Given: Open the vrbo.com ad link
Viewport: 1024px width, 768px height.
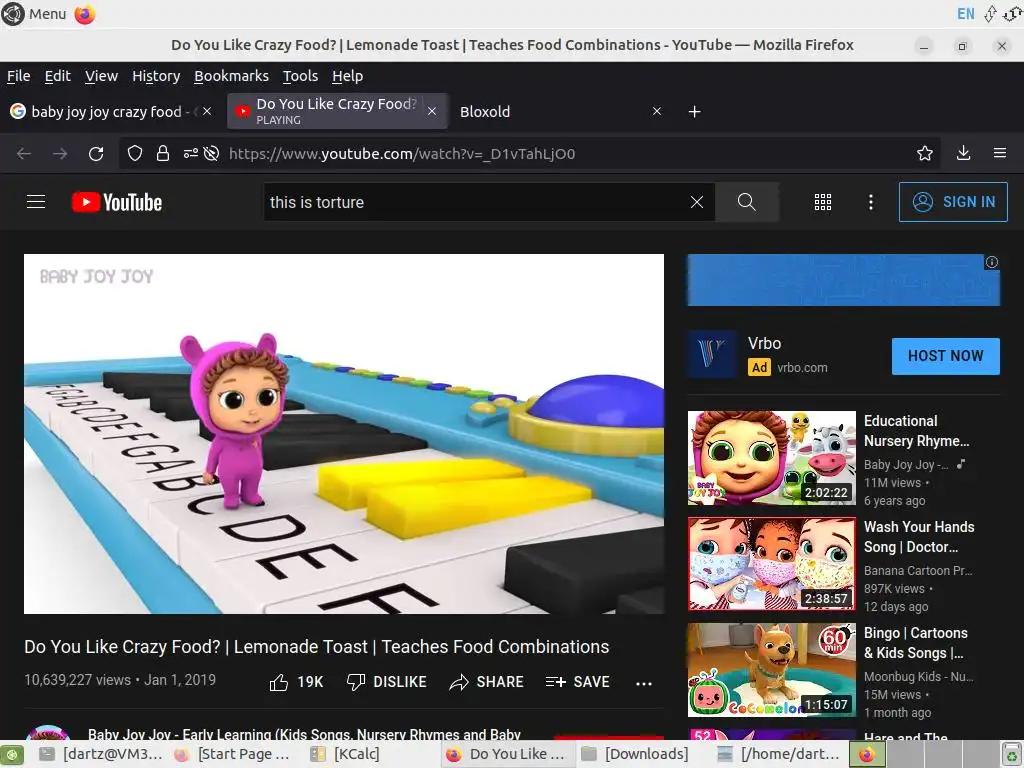Looking at the screenshot, I should click(x=802, y=368).
